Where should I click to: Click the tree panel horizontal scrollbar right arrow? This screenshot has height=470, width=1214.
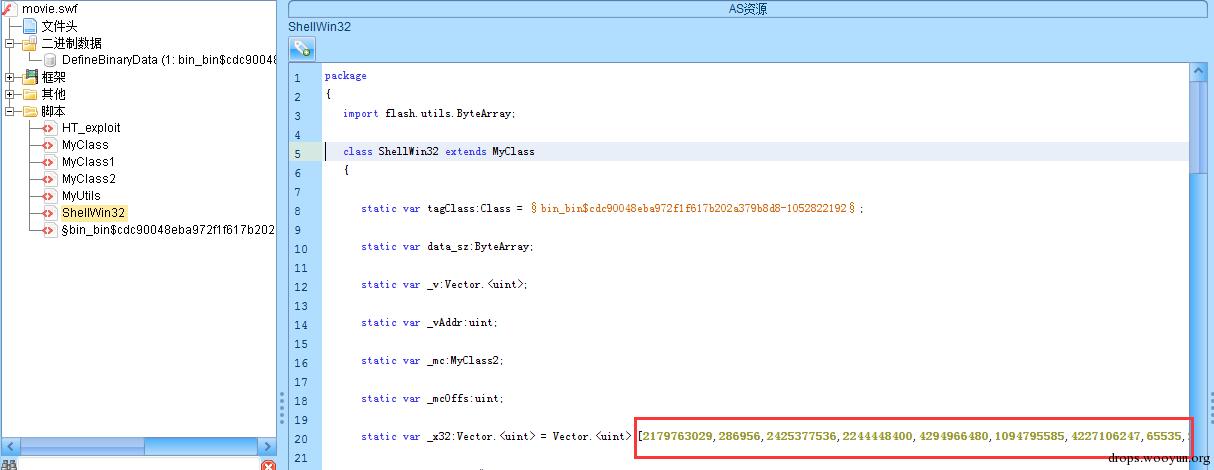coord(267,446)
